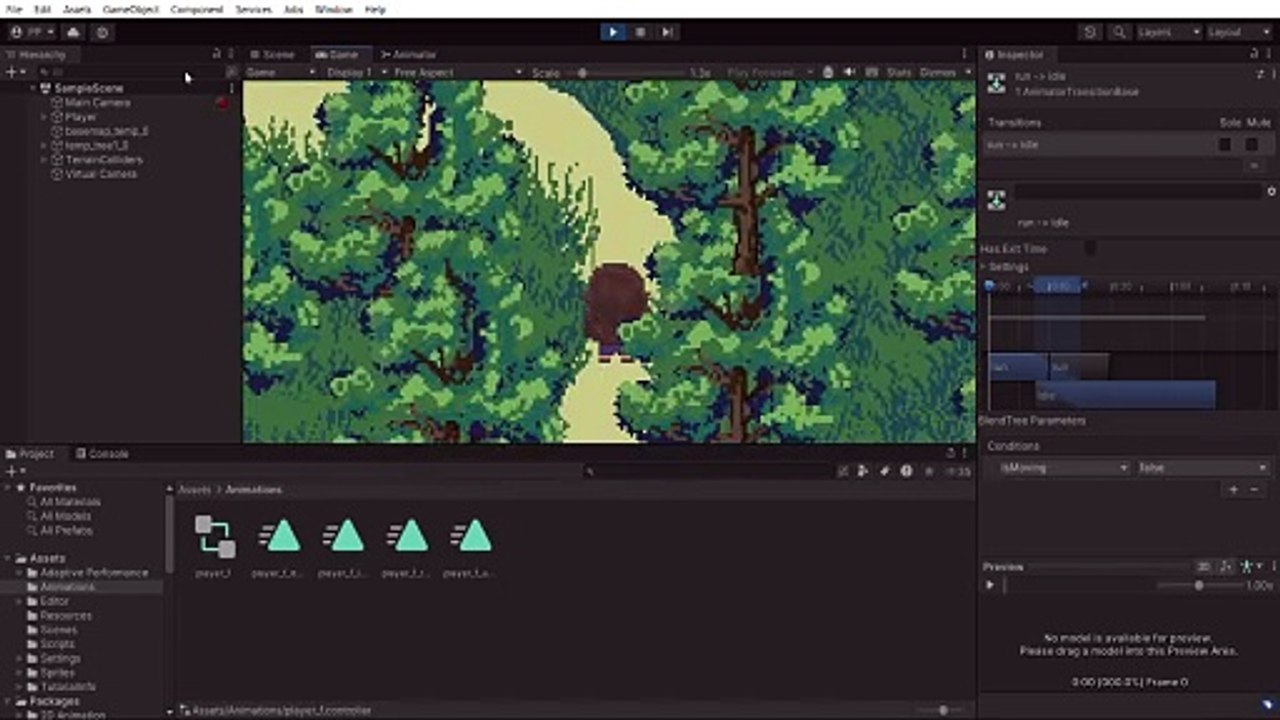
Task: Click the Step forward button next to Pause
Action: (667, 32)
